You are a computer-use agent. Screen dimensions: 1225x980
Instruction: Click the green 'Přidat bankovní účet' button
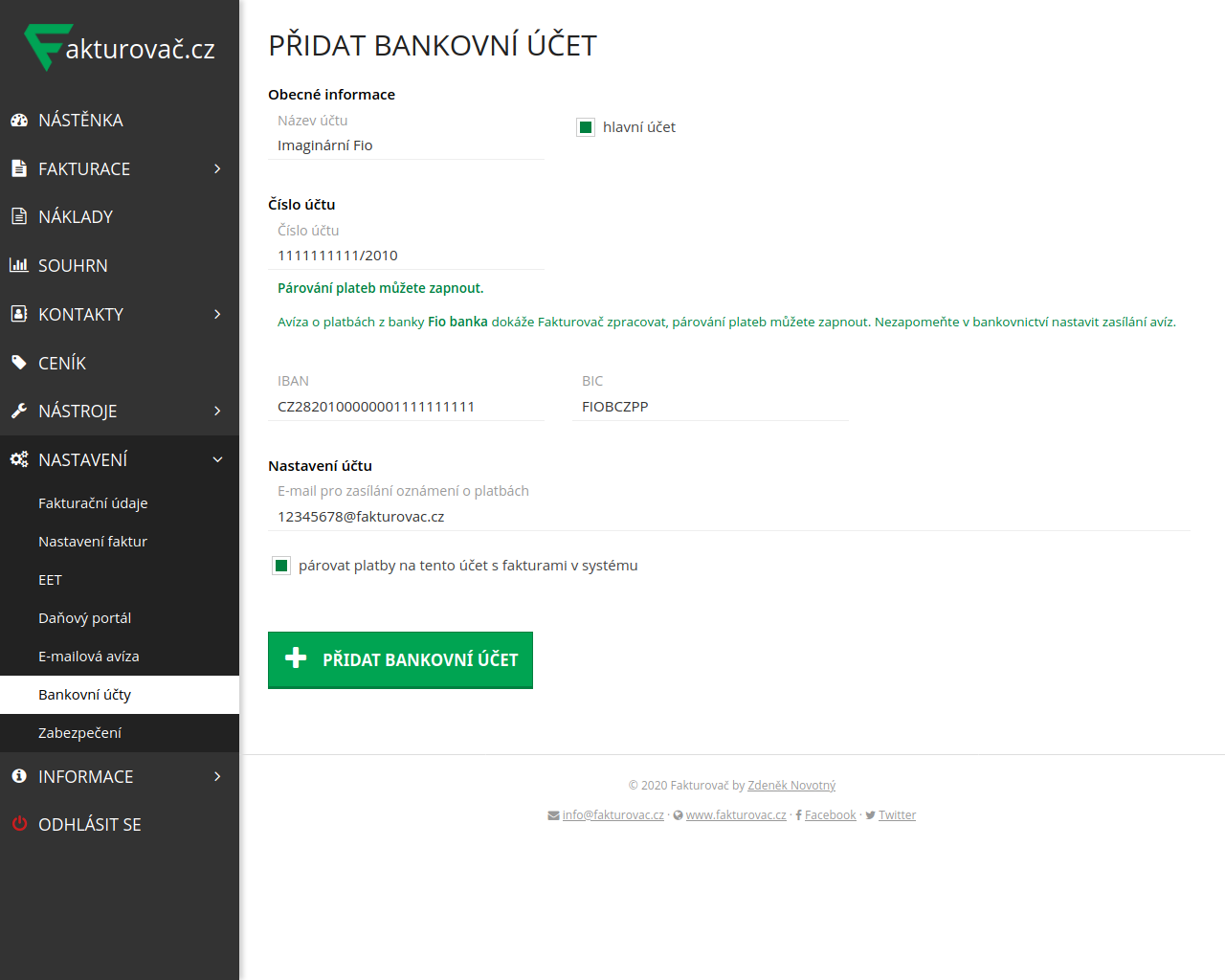[400, 659]
